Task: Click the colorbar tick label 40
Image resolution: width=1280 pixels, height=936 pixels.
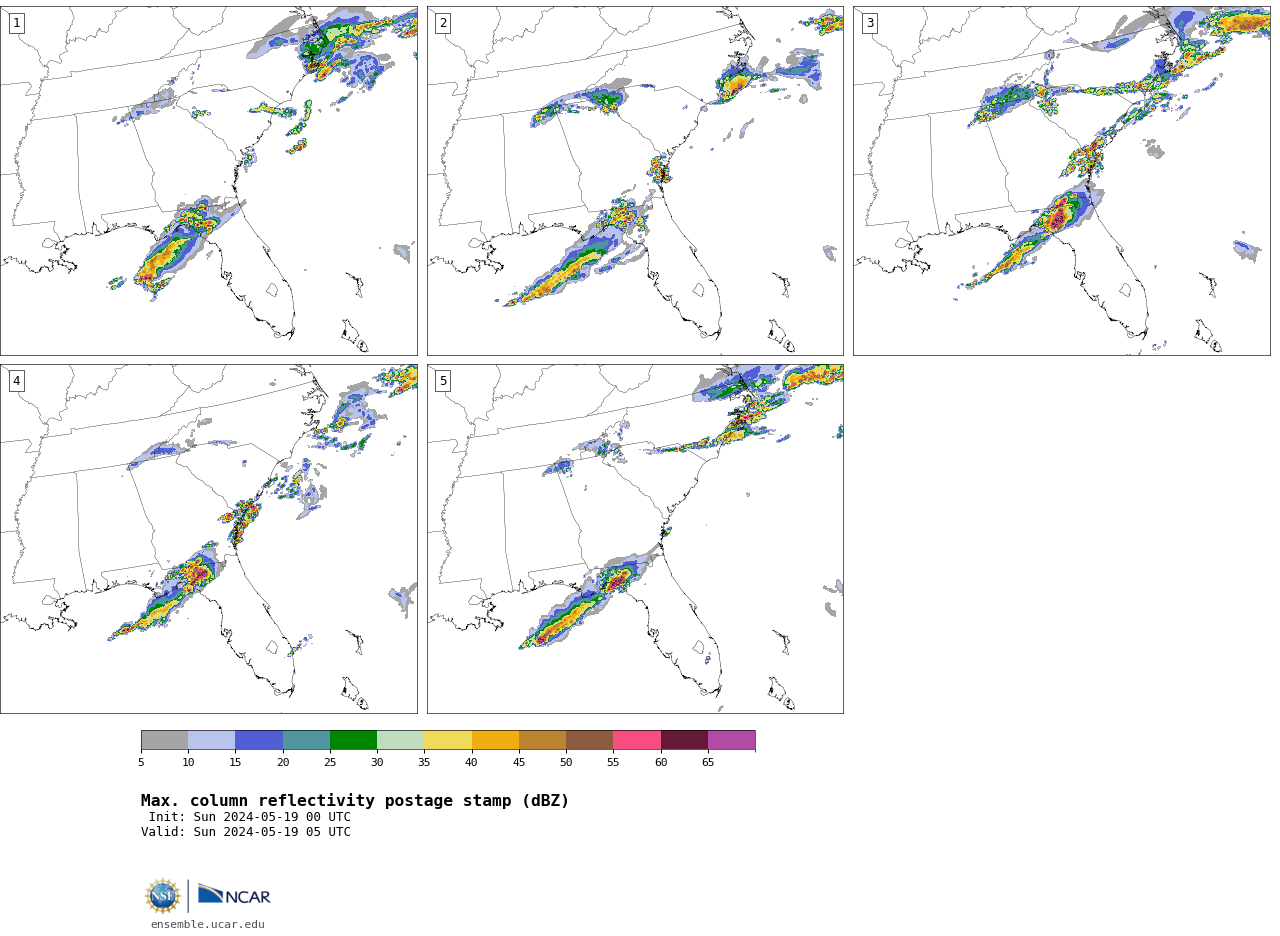Action: point(472,763)
